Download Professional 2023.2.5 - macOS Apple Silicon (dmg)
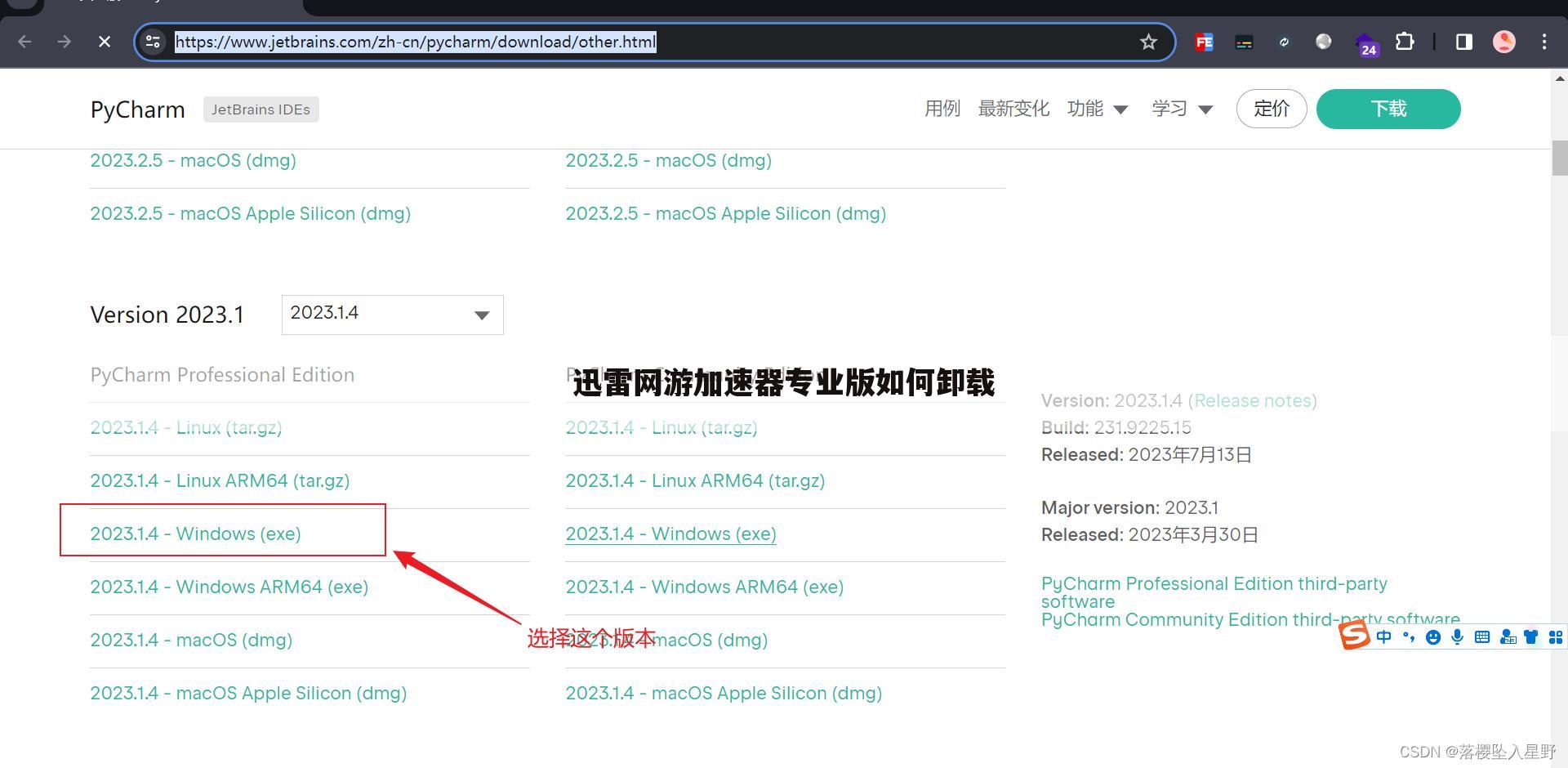The width and height of the screenshot is (1568, 768). [x=250, y=213]
